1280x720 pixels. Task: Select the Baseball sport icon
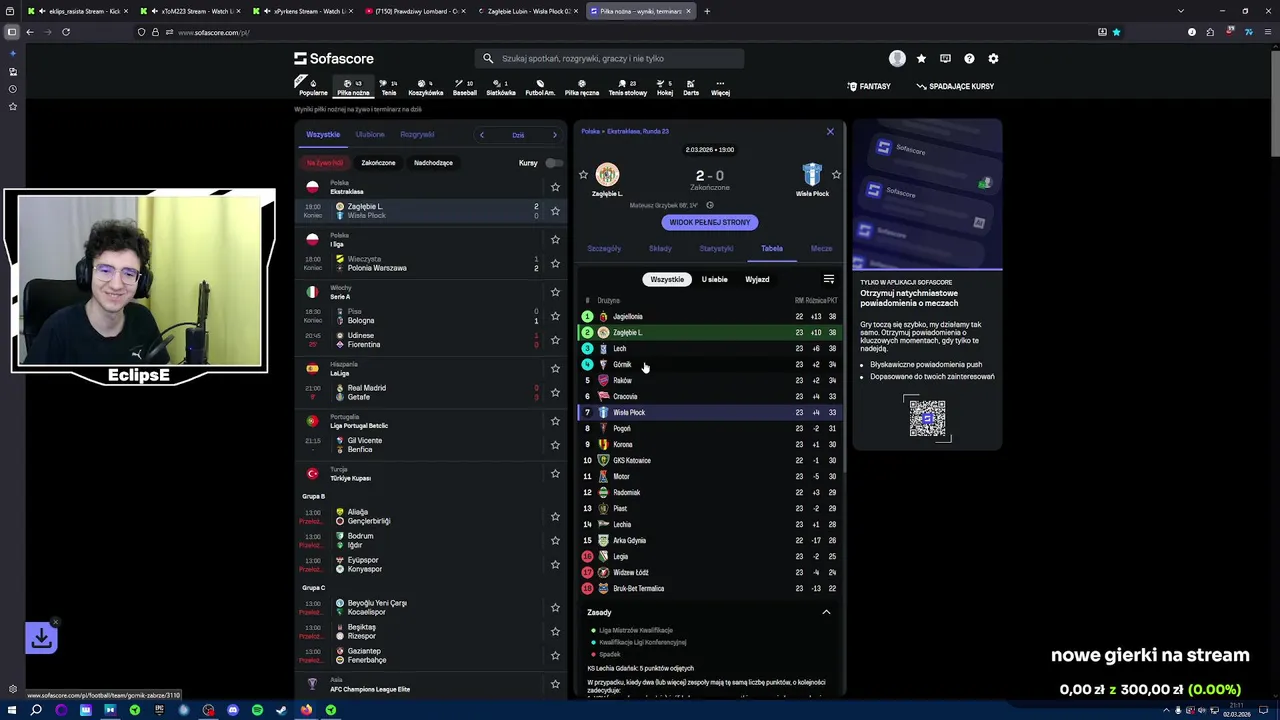pos(464,87)
